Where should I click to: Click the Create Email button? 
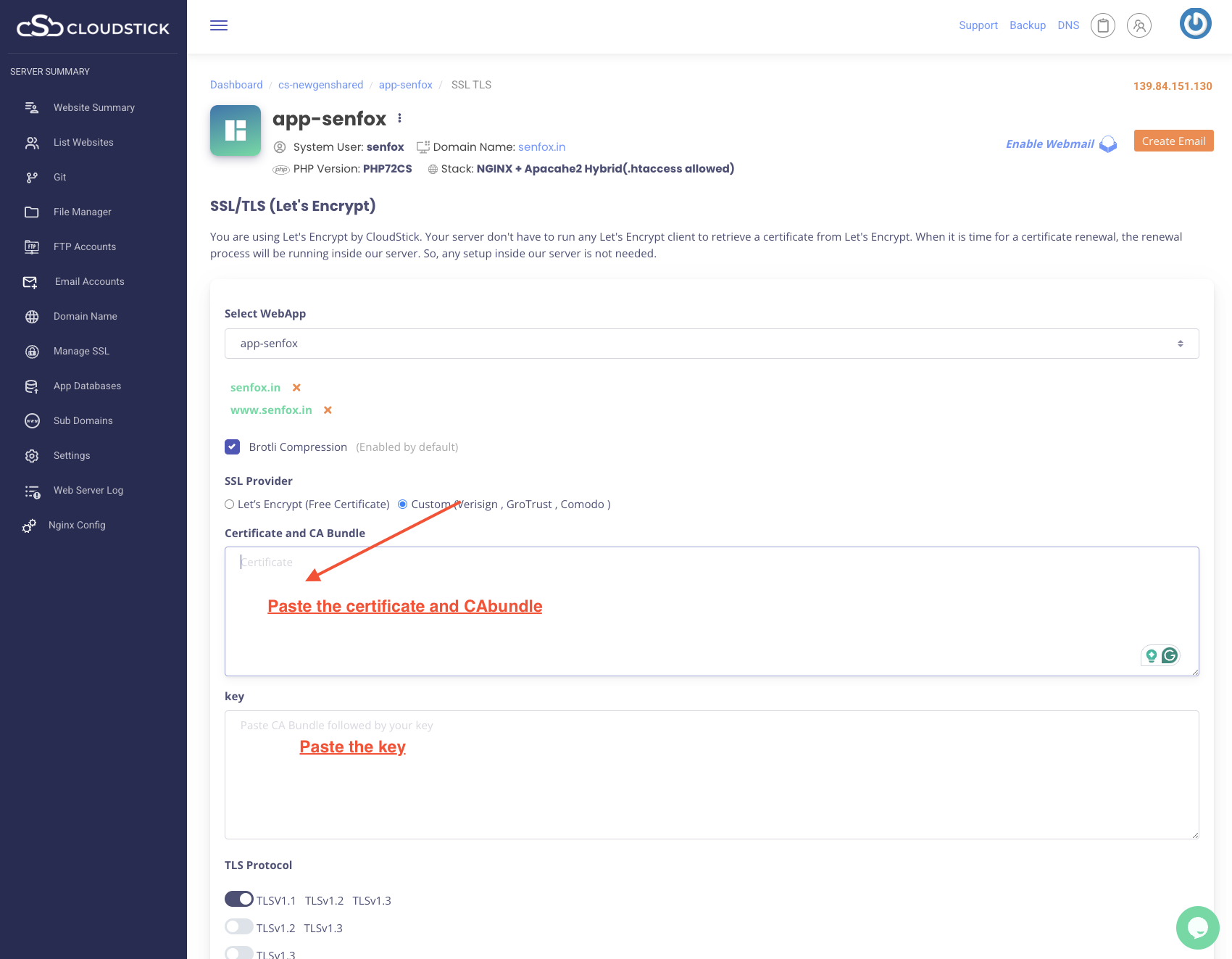[x=1173, y=141]
